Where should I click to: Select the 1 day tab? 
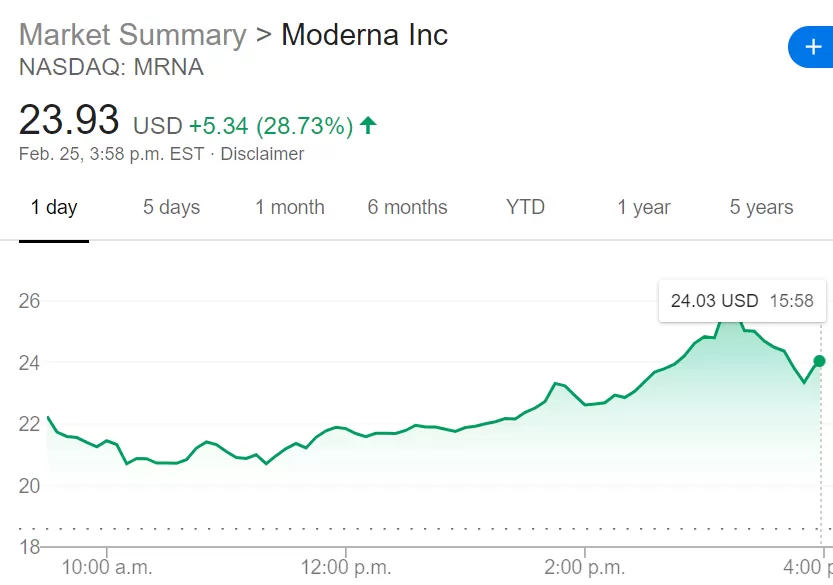click(x=54, y=207)
